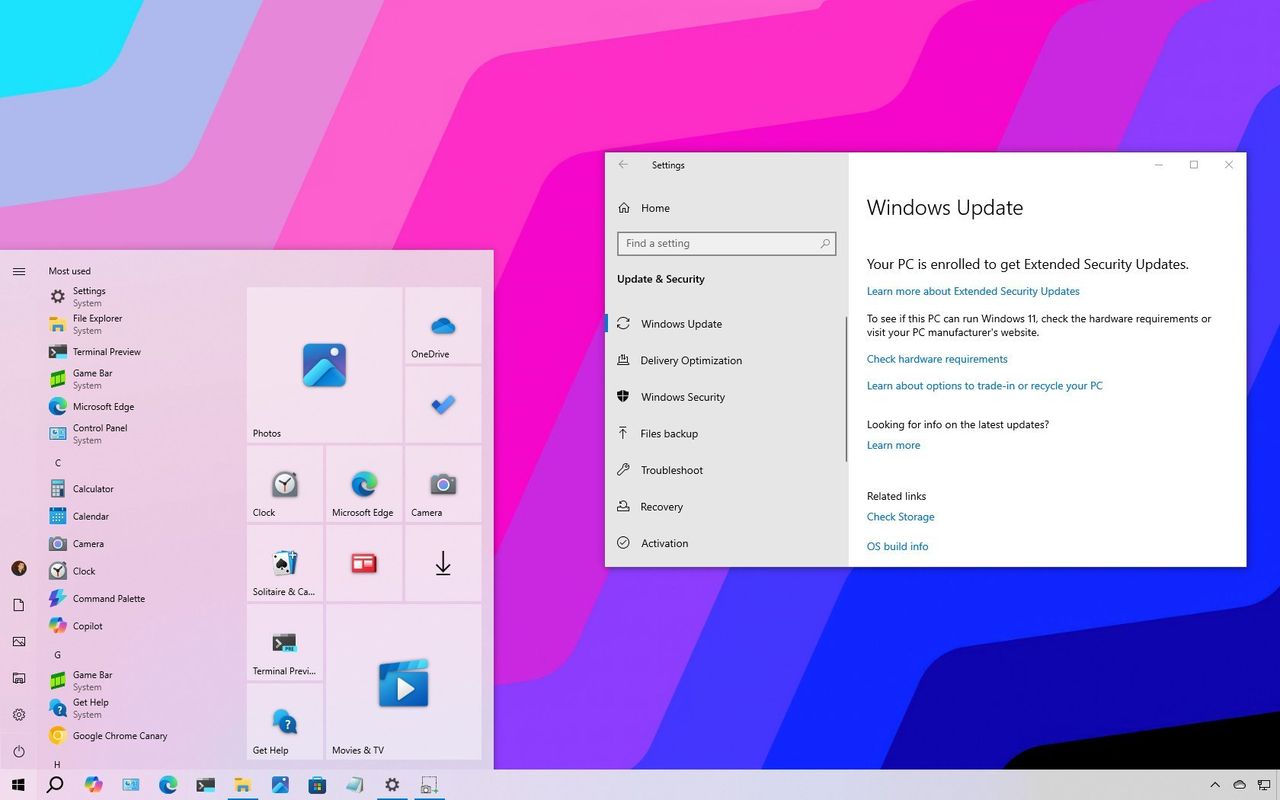Click the Find a setting search box
The height and width of the screenshot is (800, 1280).
coord(718,243)
